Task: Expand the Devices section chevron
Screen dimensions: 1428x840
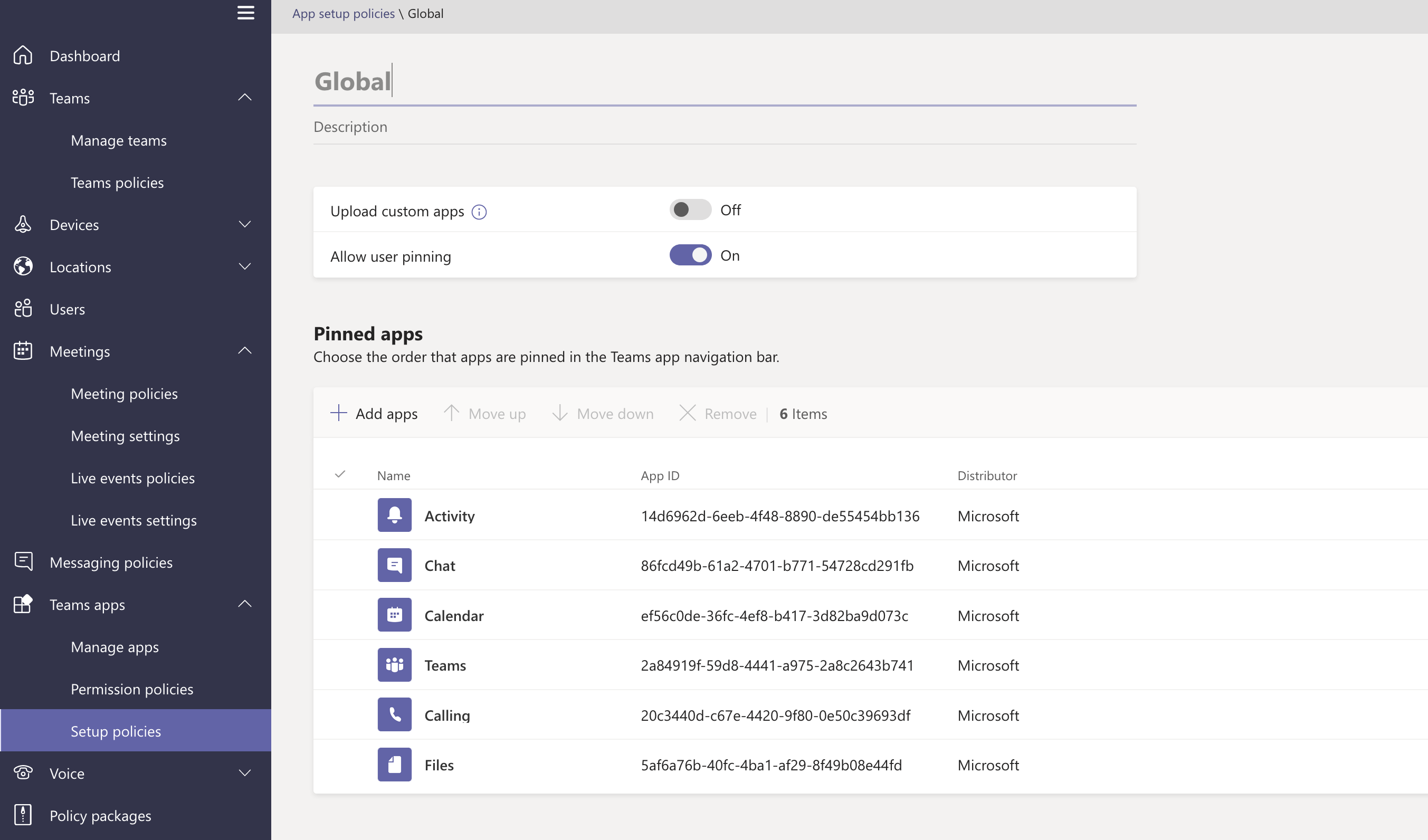Action: click(245, 224)
